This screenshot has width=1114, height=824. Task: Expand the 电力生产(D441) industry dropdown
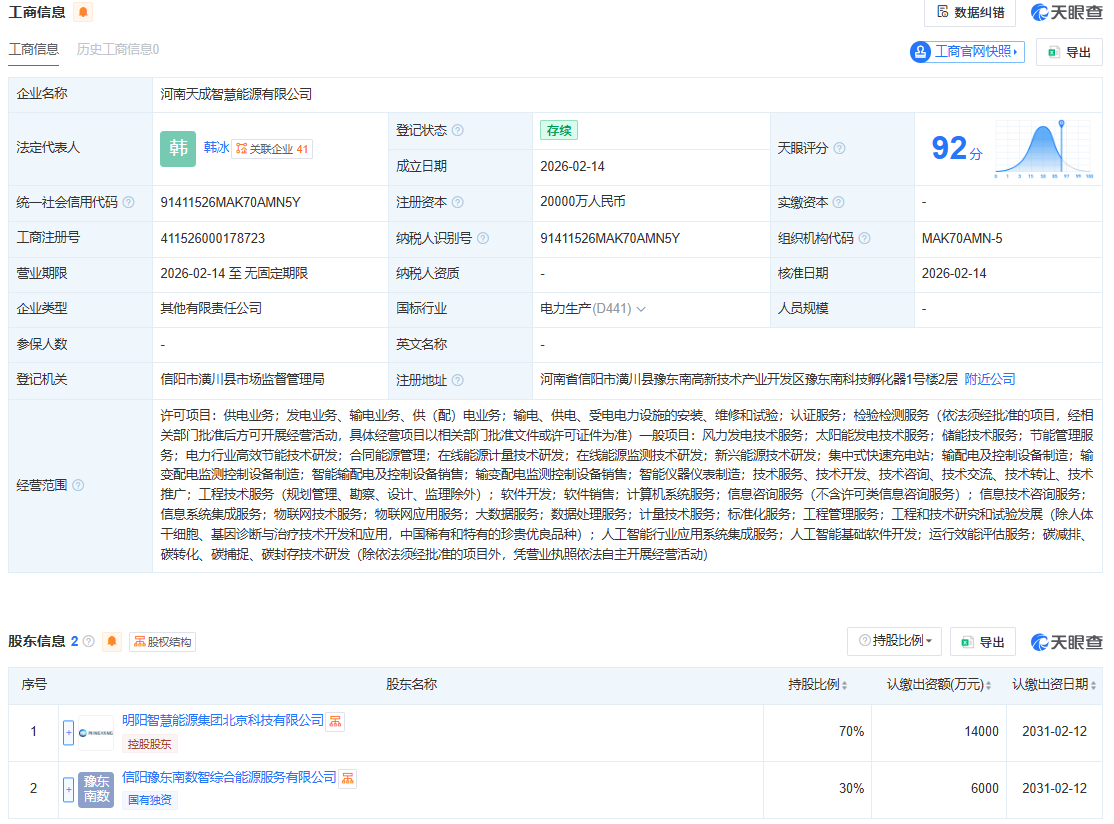click(641, 309)
